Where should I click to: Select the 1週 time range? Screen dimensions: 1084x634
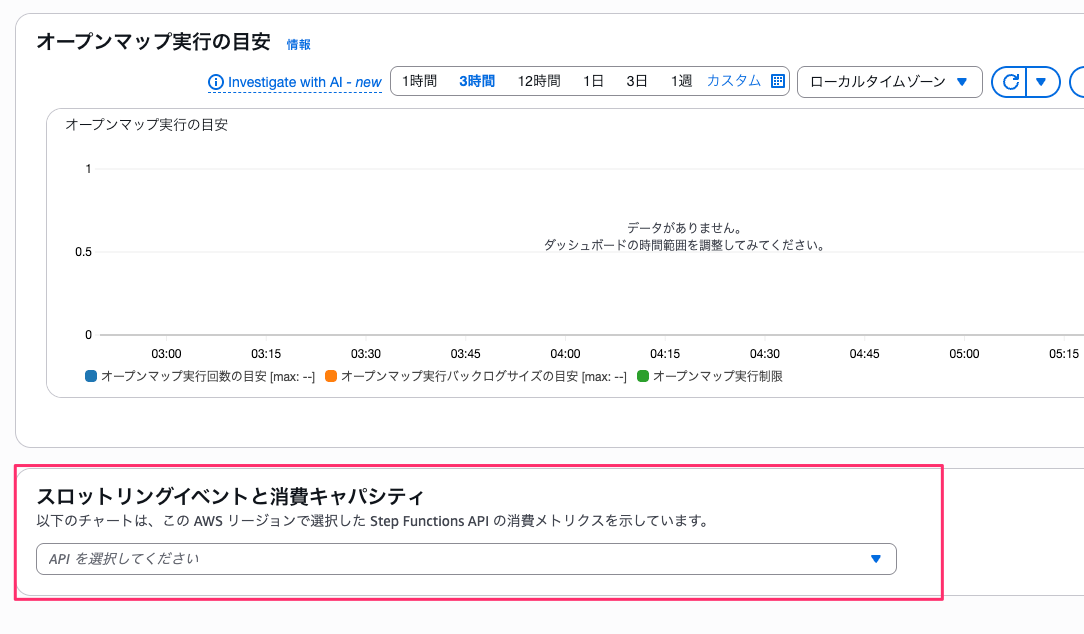681,80
